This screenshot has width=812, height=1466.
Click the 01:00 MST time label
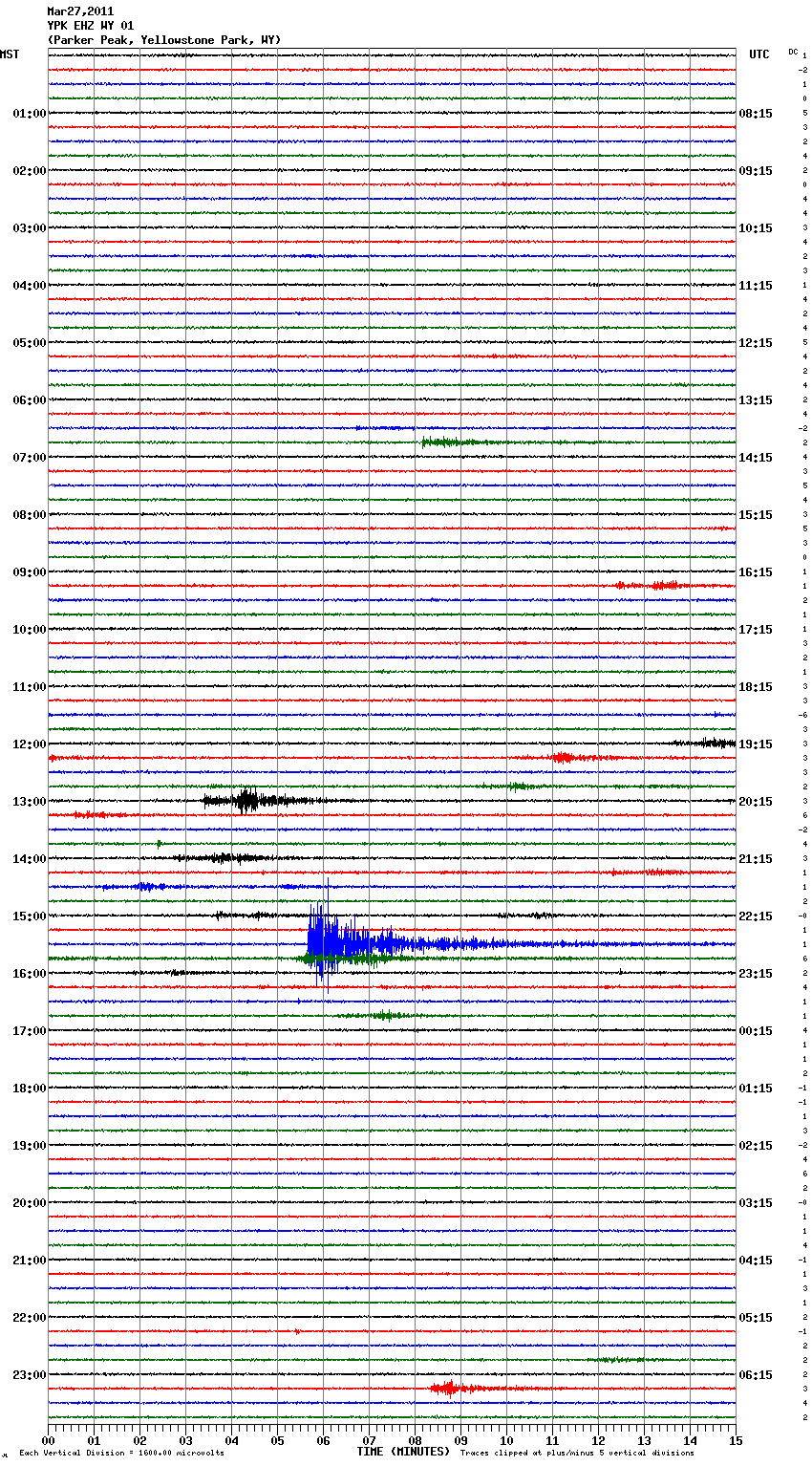click(x=29, y=114)
